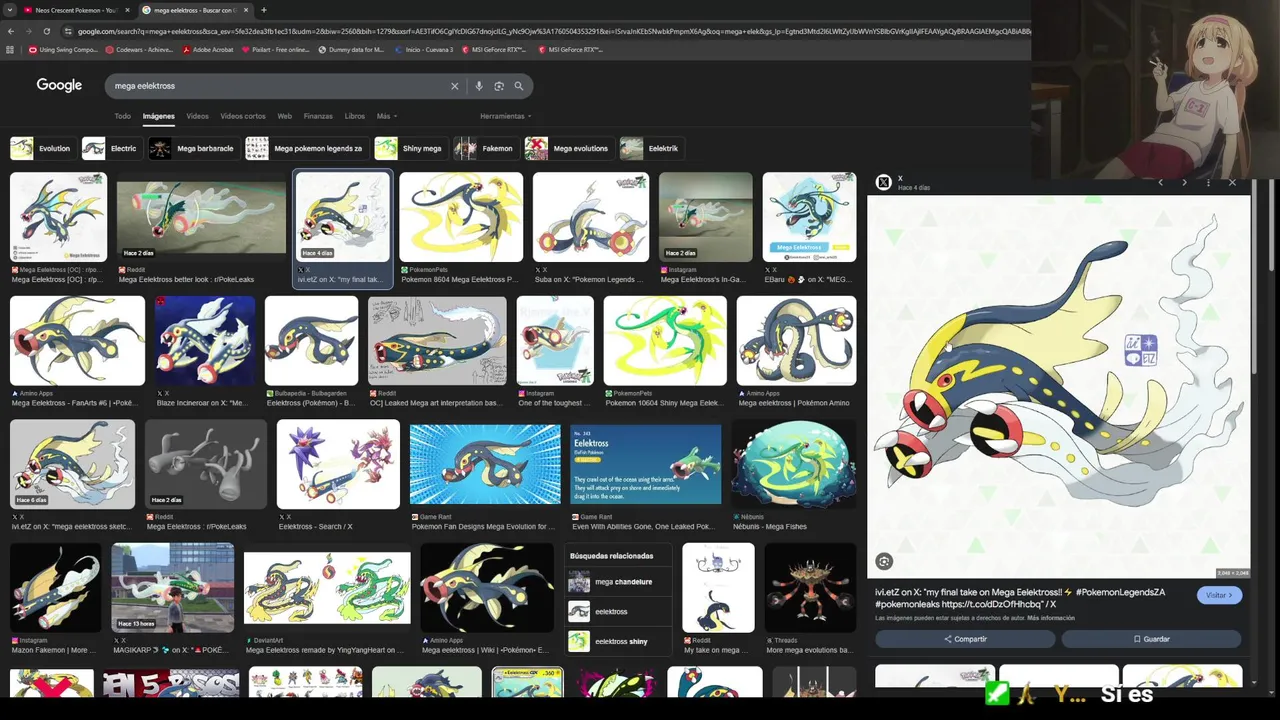
Task: Expand the Herramientas dropdown
Action: pyautogui.click(x=505, y=116)
